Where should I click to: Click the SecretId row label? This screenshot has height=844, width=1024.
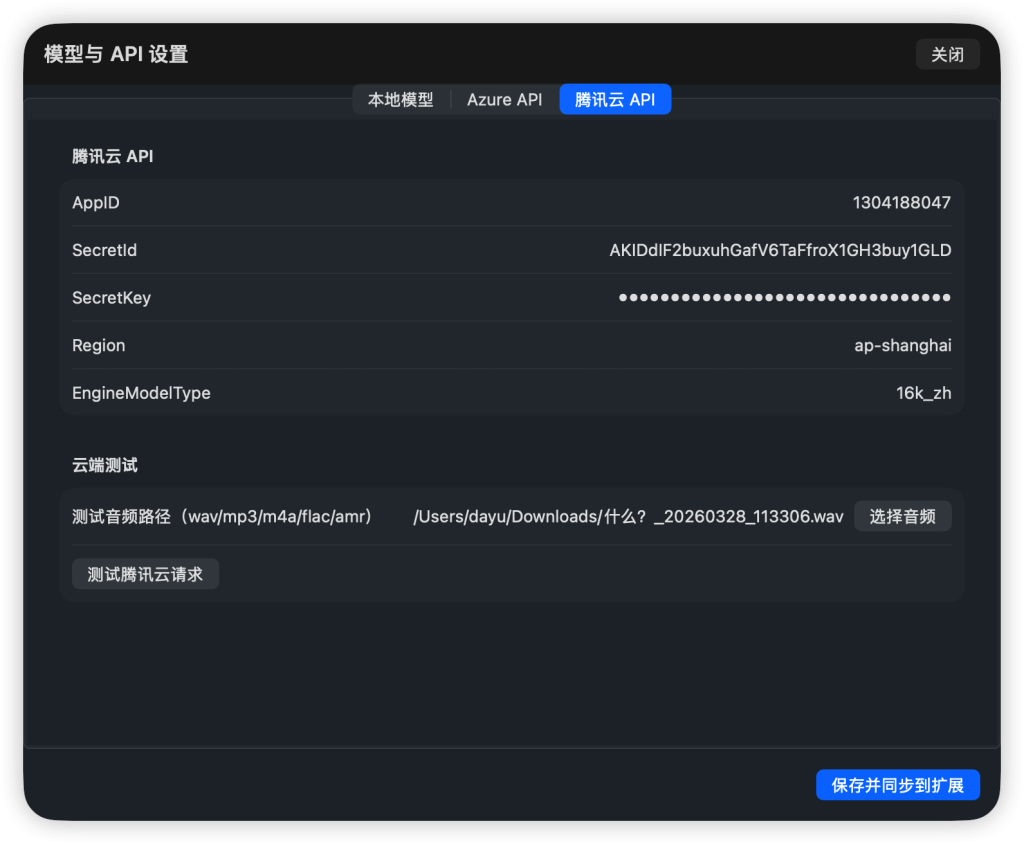pos(104,250)
